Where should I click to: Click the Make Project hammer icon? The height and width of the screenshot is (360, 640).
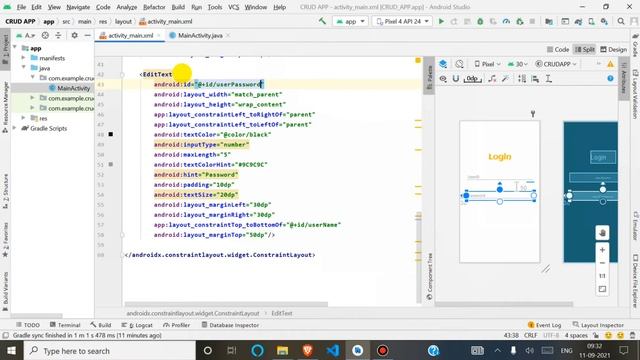(322, 21)
